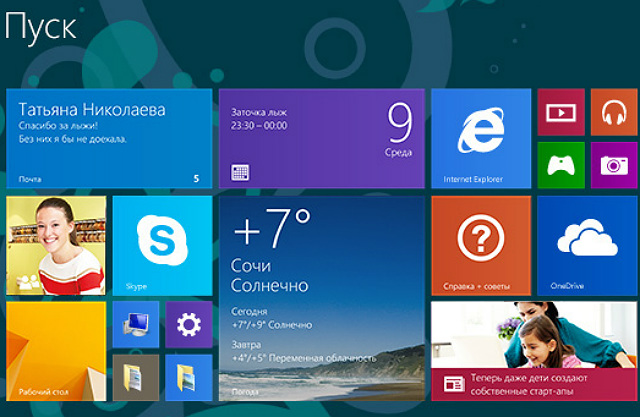
Task: Launch the Skype tile
Action: pos(162,246)
